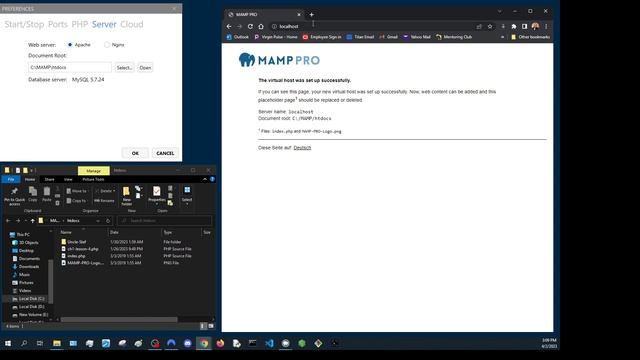The image size is (640, 360).
Task: Click the Search htdocs field in Explorer
Action: [x=164, y=221]
